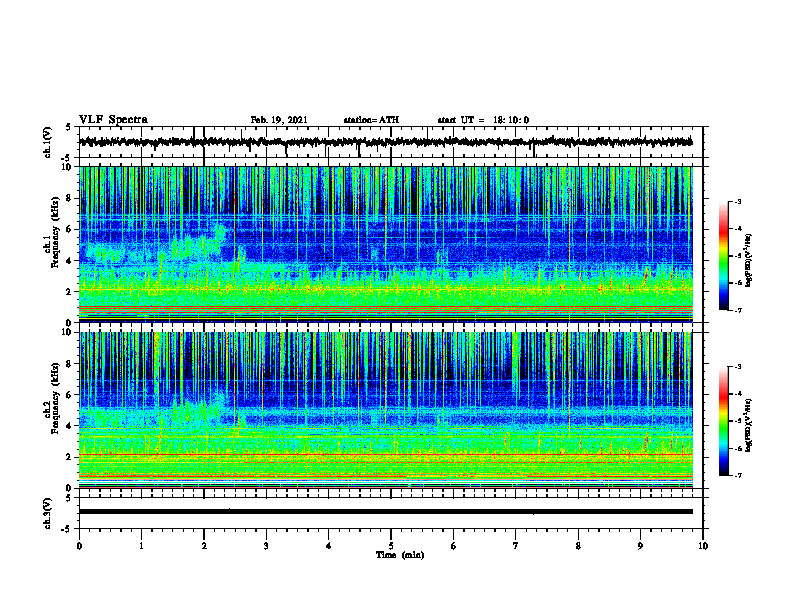Click the "6" kHz tick on ch.1 frequency axis

click(70, 230)
